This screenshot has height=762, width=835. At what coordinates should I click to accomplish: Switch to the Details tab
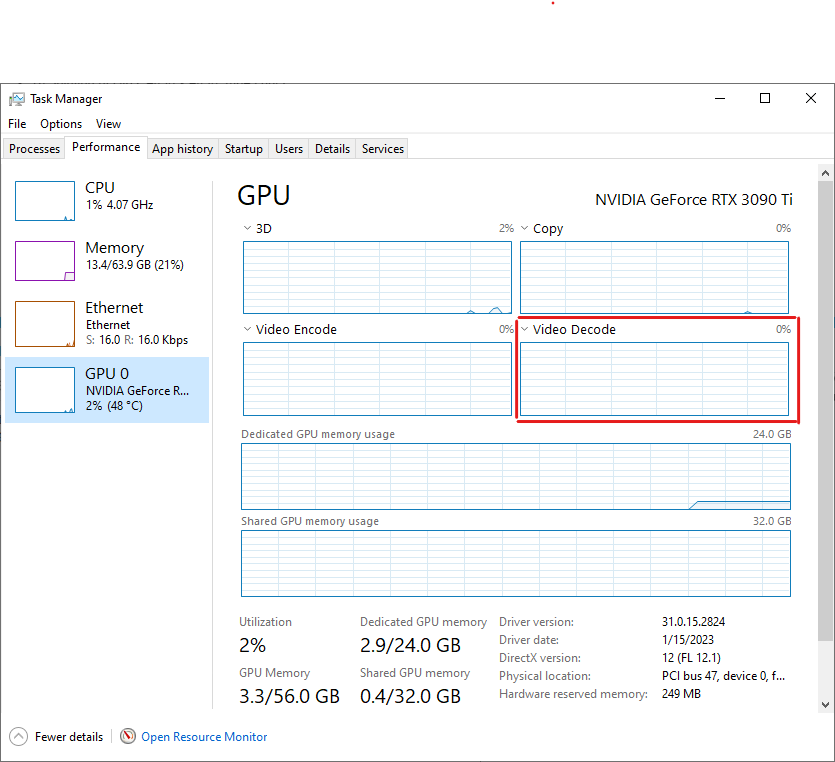pyautogui.click(x=332, y=149)
